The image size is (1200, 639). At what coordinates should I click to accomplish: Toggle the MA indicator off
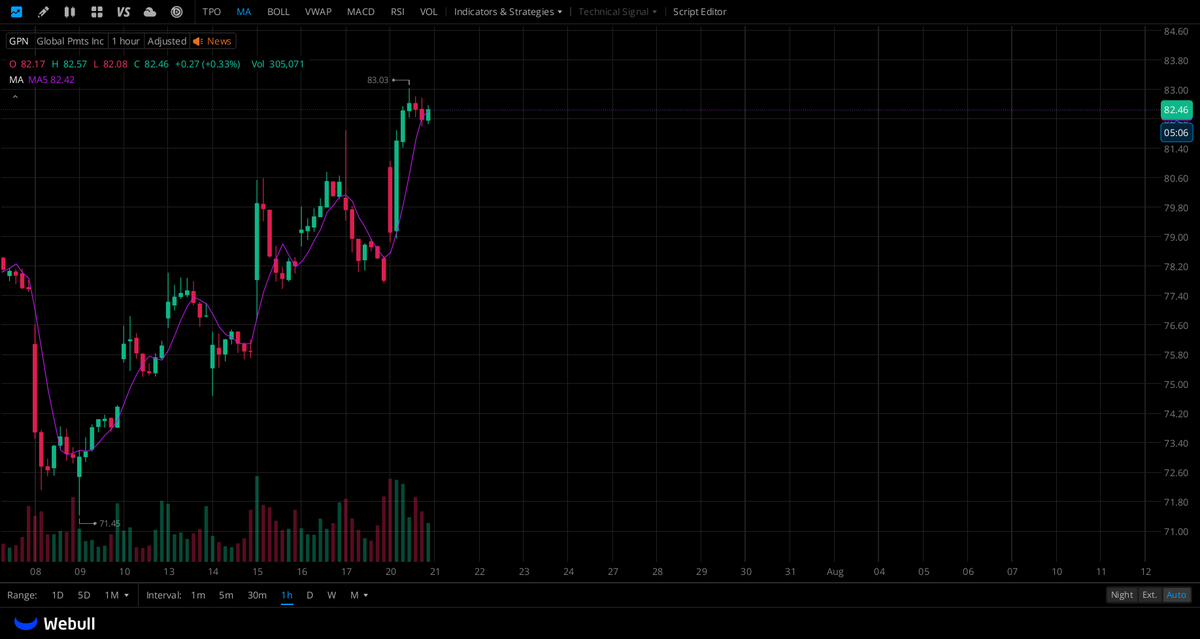[244, 12]
